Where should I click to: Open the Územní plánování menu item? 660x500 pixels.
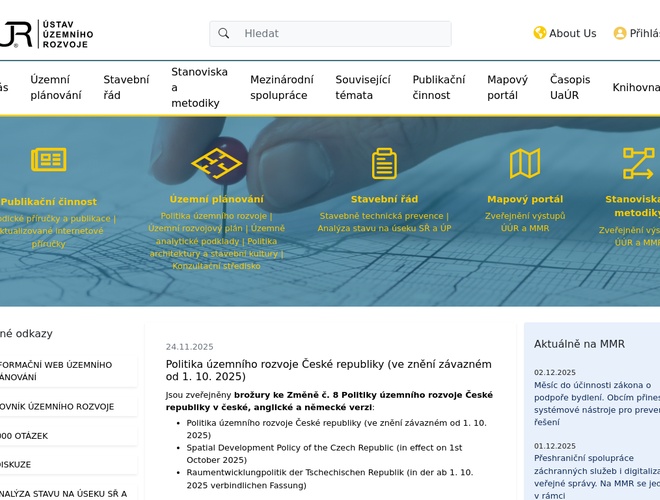click(x=56, y=88)
